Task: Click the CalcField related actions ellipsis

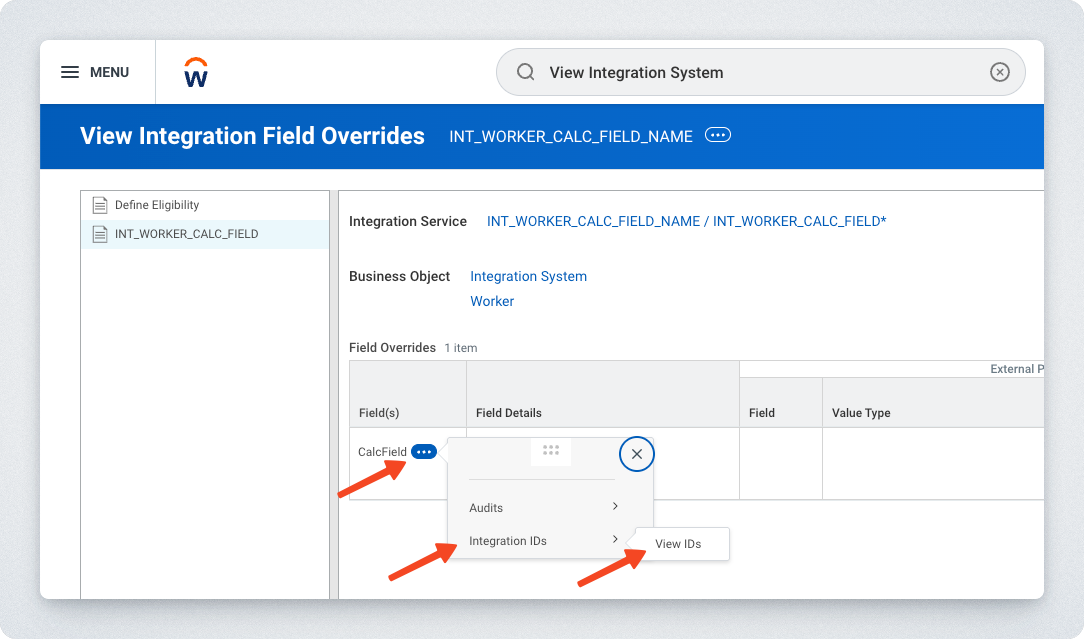Action: (424, 452)
